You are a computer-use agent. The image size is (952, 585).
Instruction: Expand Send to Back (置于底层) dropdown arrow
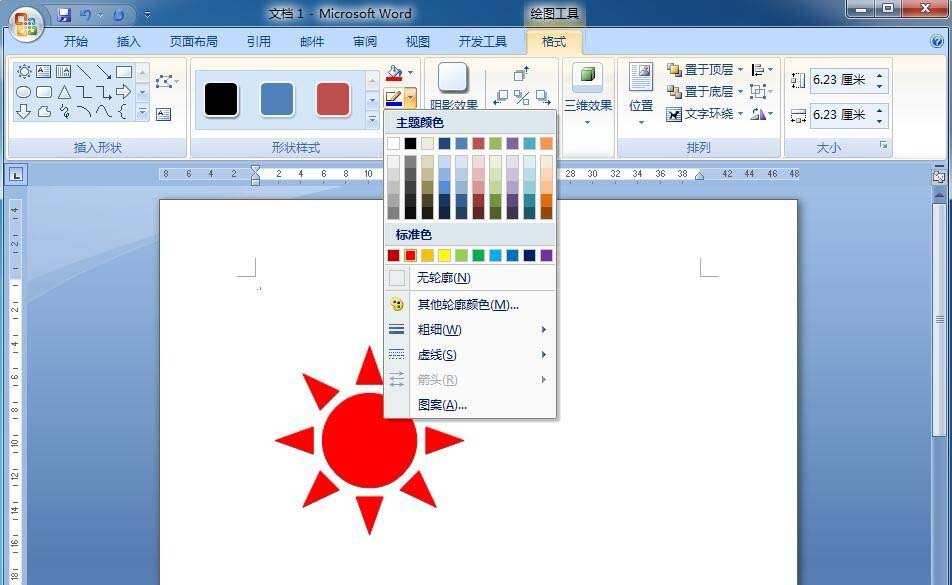[741, 92]
